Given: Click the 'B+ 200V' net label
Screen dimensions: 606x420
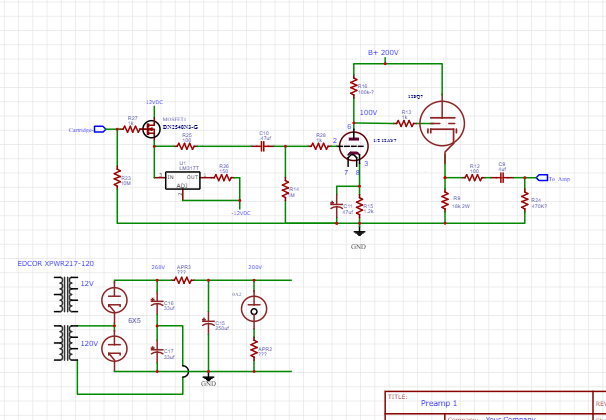Looking at the screenshot, I should click(383, 53).
